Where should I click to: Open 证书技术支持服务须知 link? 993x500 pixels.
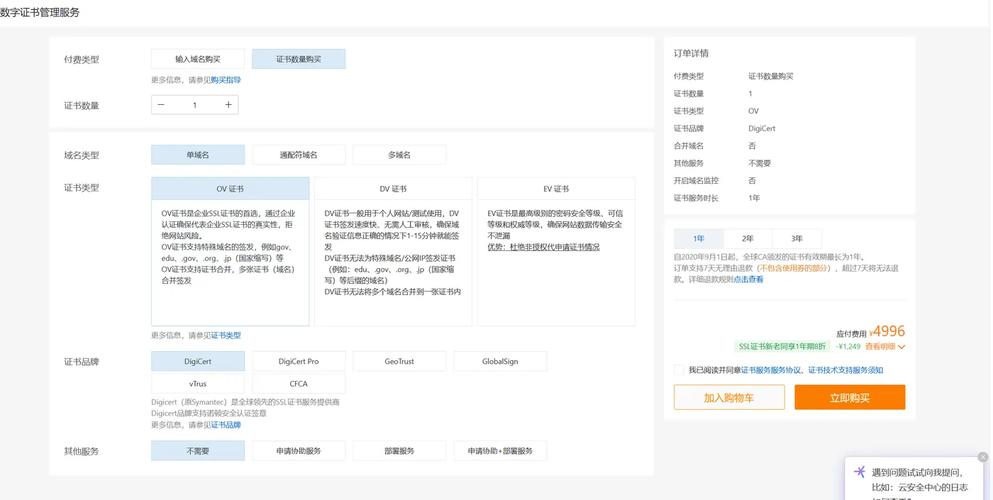click(845, 370)
